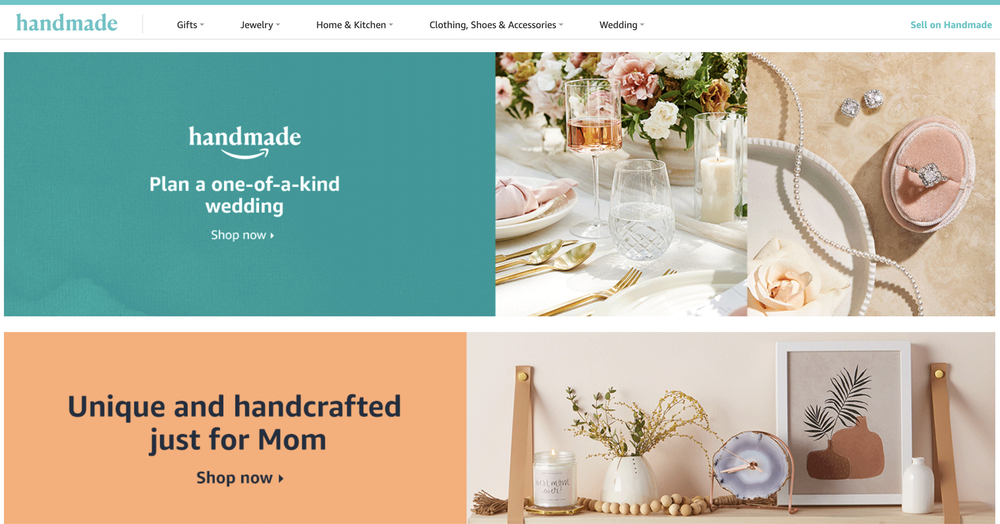
Task: Click the white handmade logo on teal banner
Action: point(245,142)
